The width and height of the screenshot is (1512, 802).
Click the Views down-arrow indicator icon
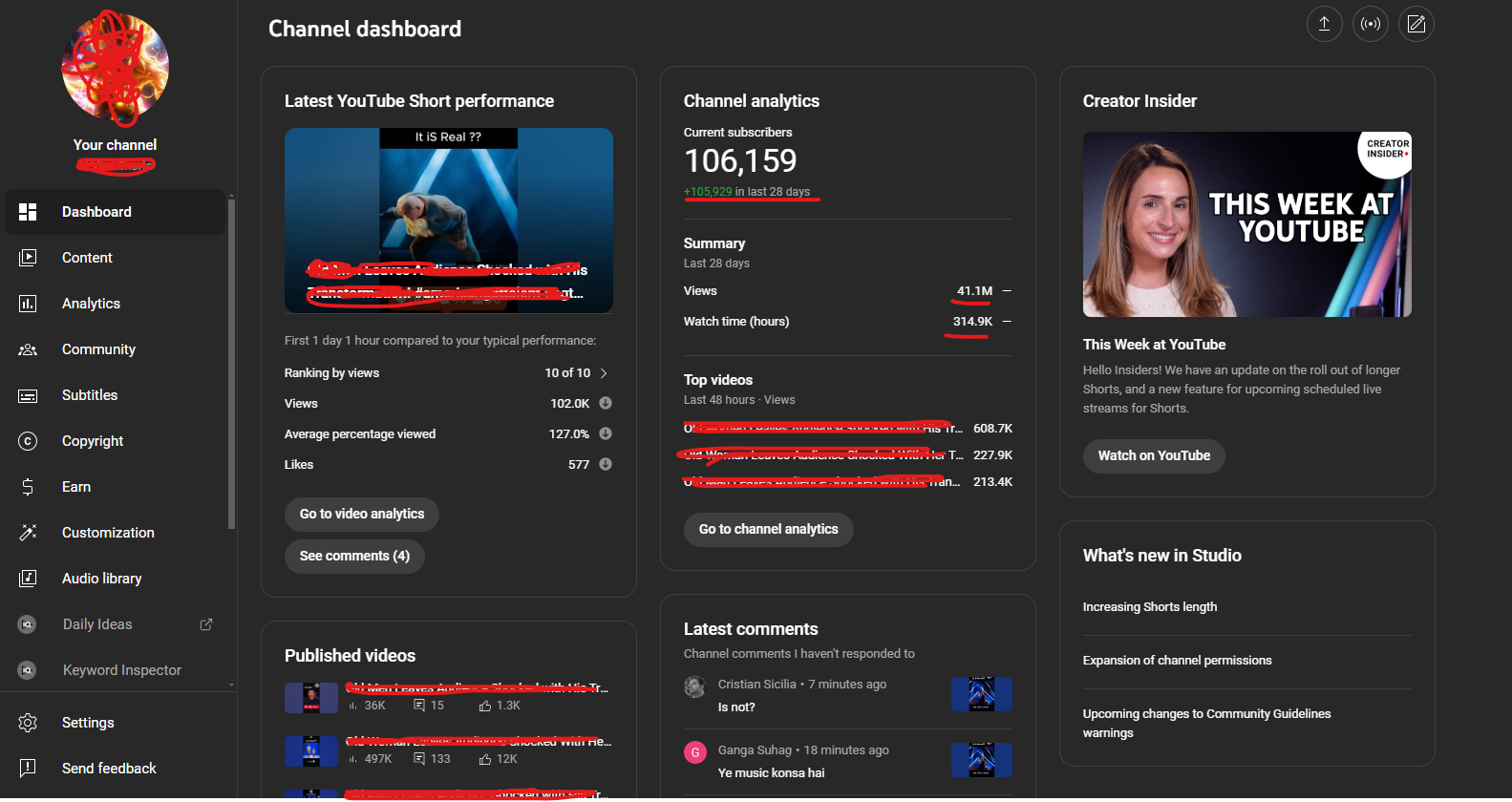coord(606,403)
